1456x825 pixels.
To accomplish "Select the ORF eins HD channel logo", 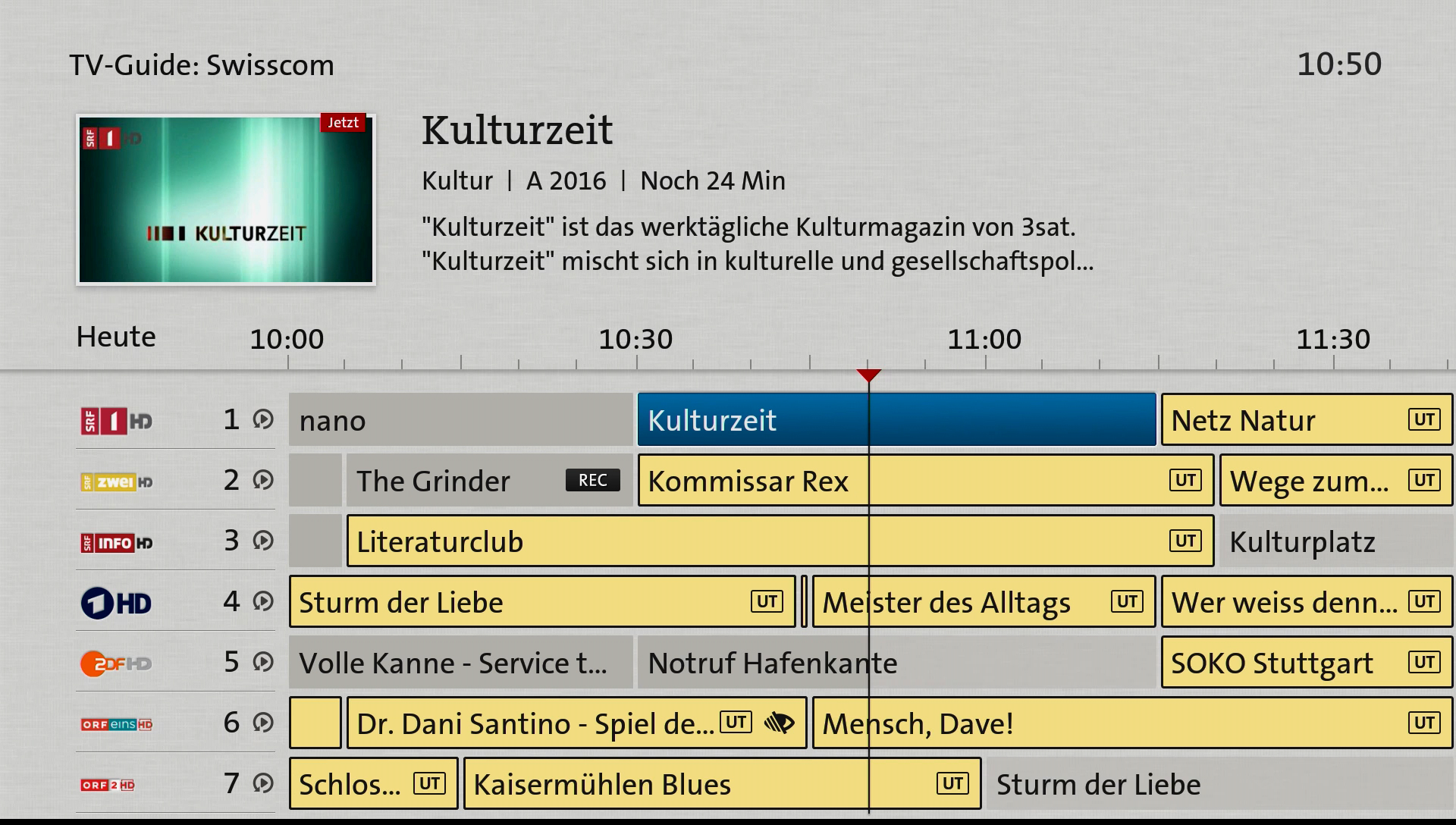I will [117, 724].
